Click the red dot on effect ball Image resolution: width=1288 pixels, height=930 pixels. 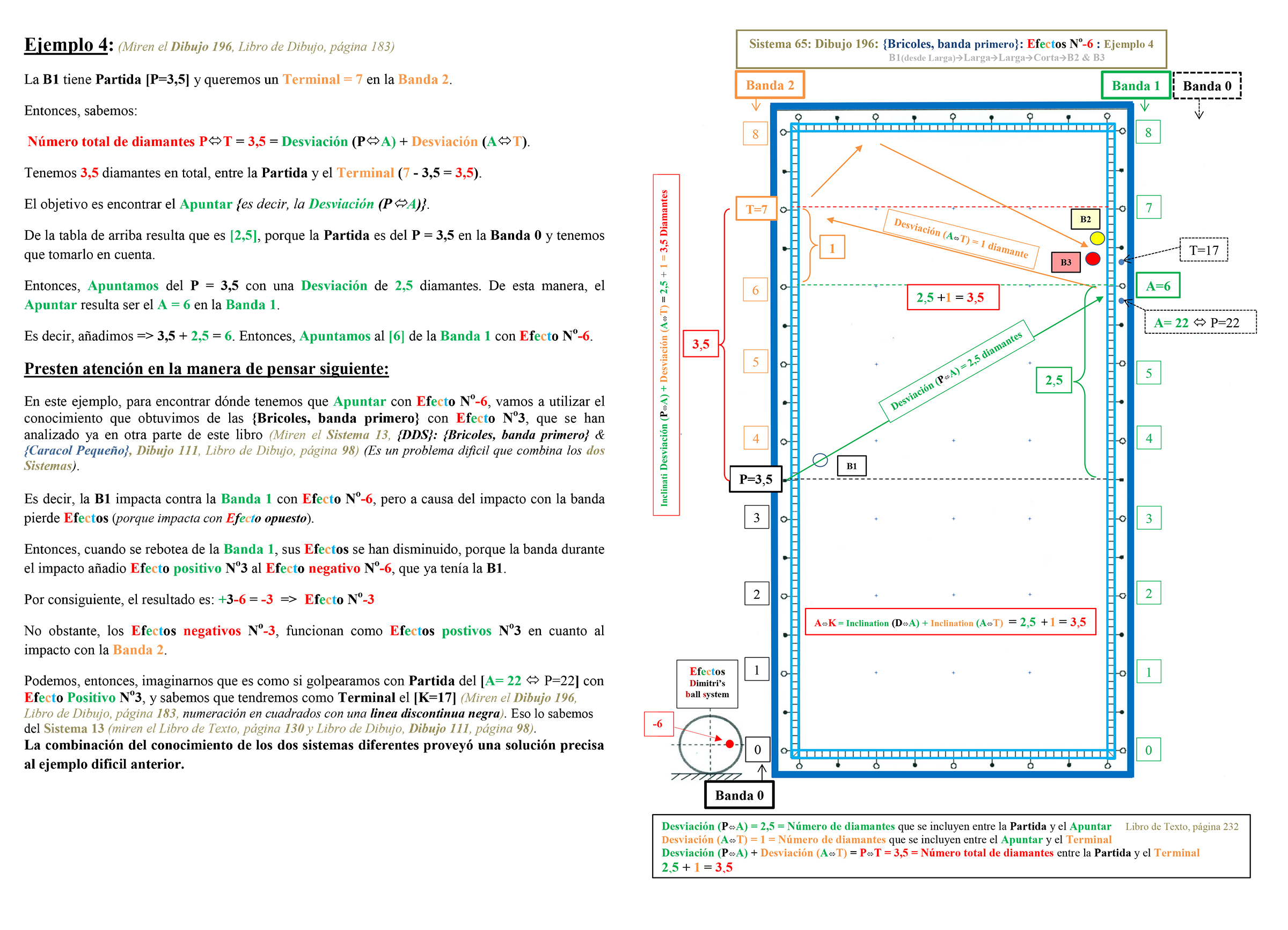tap(729, 744)
